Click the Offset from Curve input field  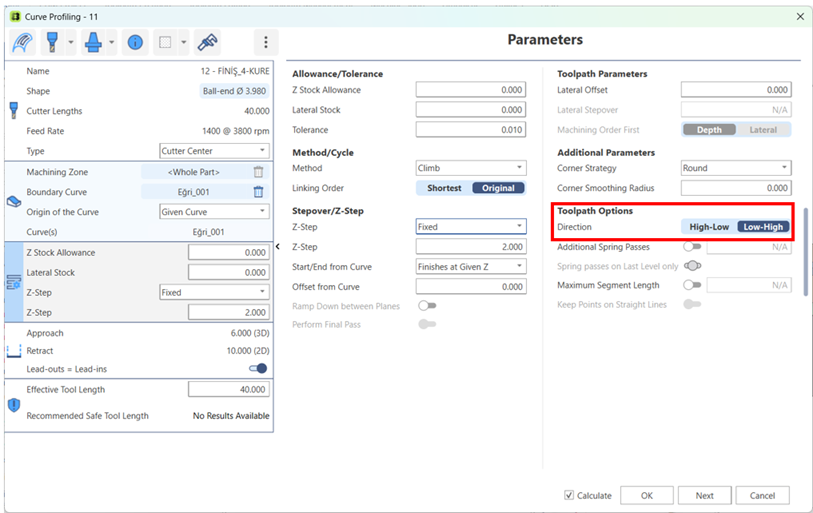471,287
